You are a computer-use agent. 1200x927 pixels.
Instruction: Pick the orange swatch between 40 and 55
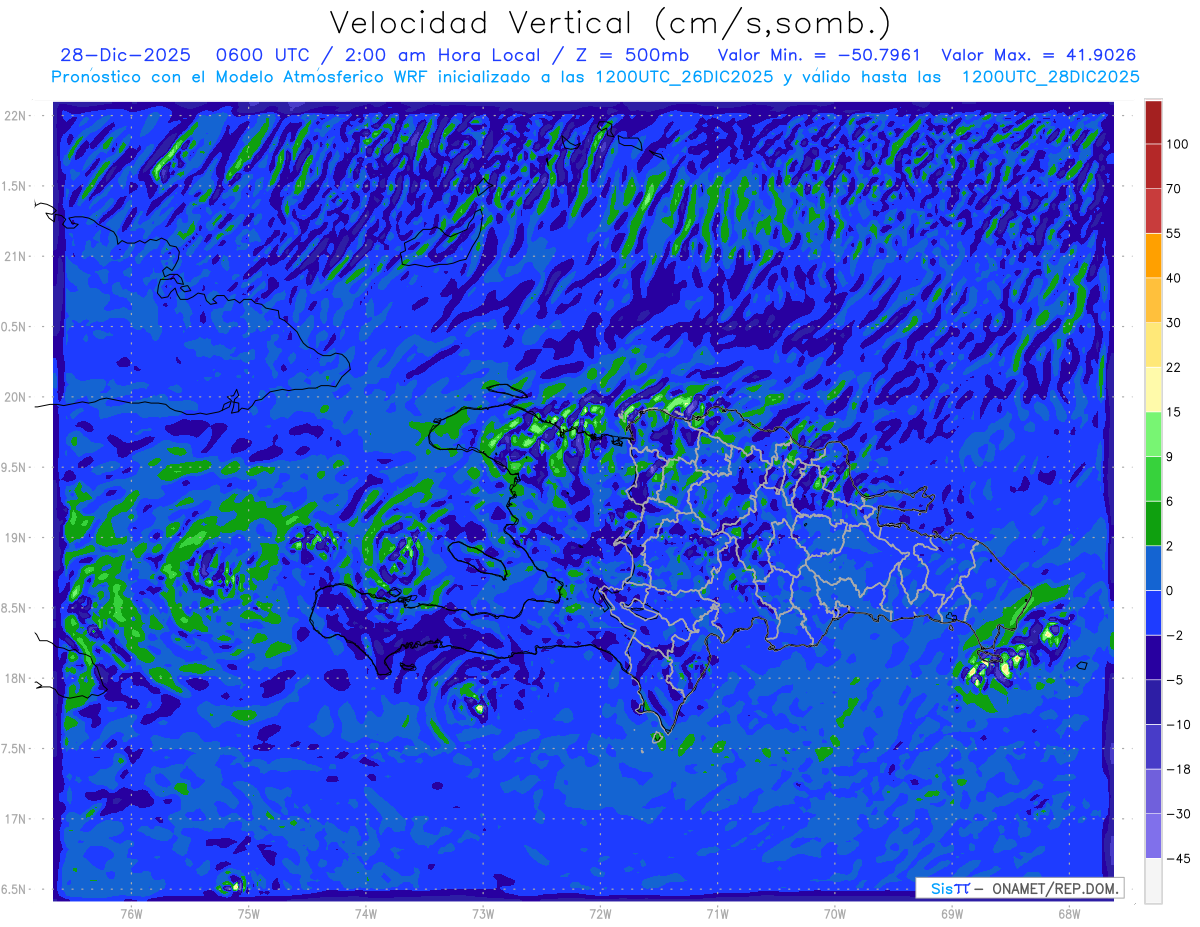[1153, 255]
